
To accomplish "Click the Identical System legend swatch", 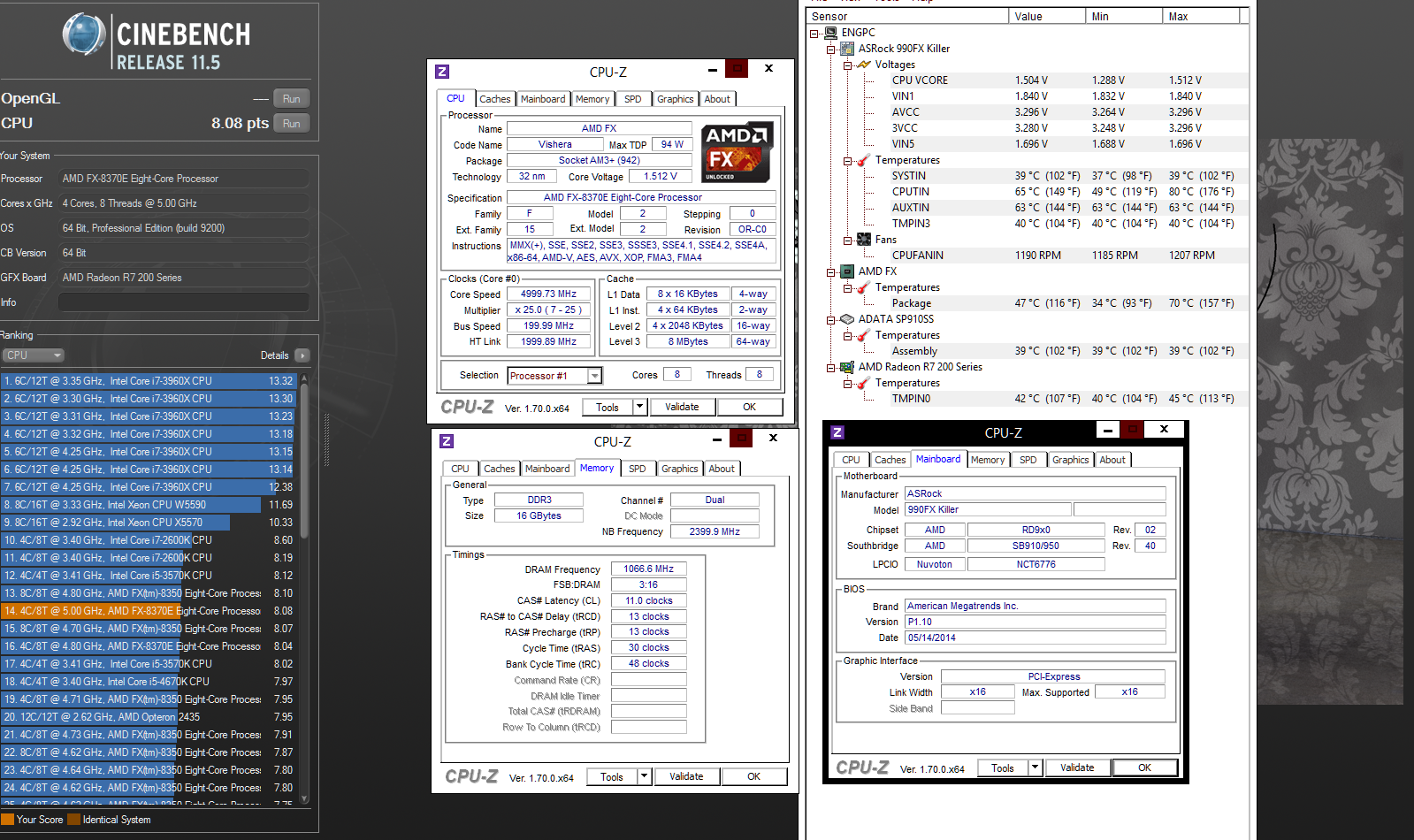I will 74,819.
